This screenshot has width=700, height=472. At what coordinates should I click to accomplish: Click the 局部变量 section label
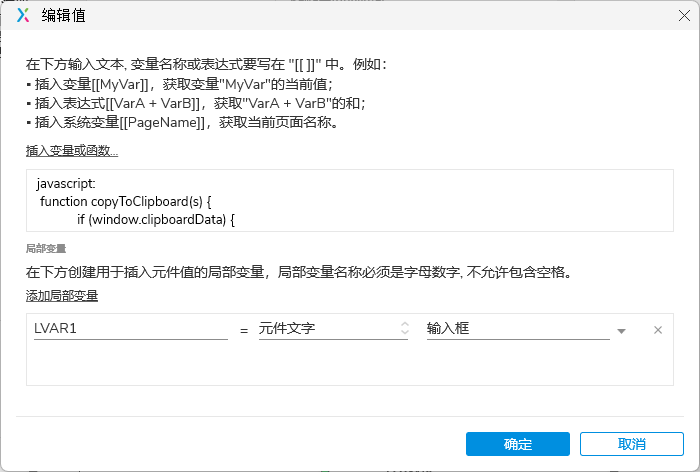click(46, 248)
